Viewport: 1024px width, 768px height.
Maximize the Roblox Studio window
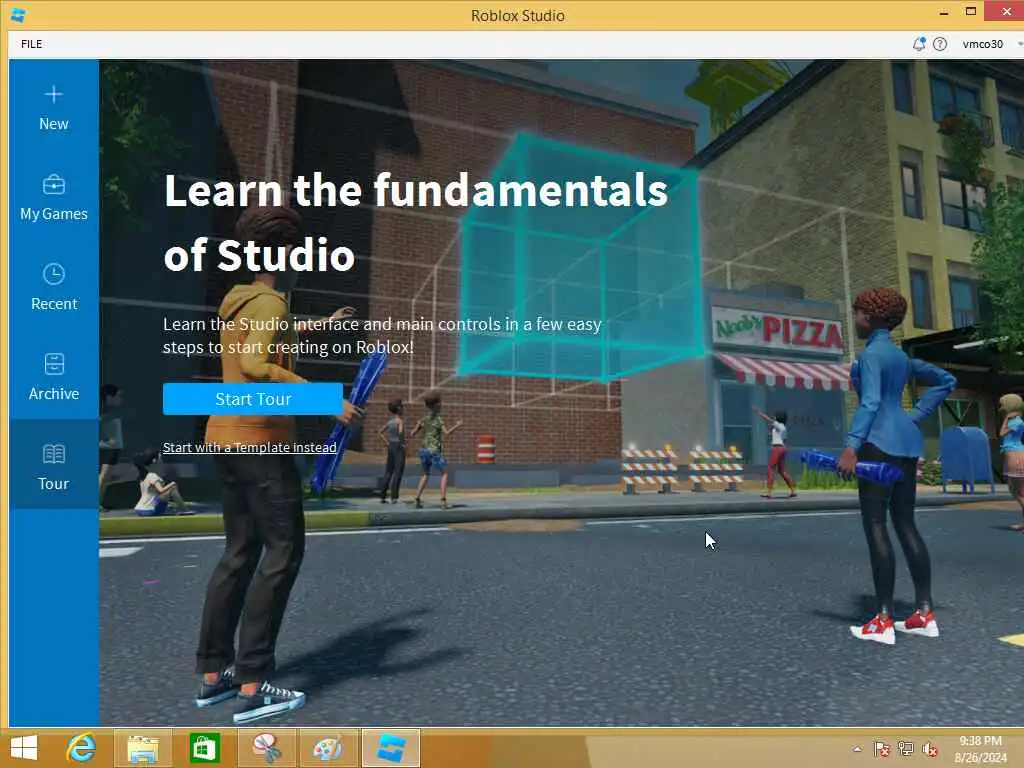pyautogui.click(x=971, y=12)
